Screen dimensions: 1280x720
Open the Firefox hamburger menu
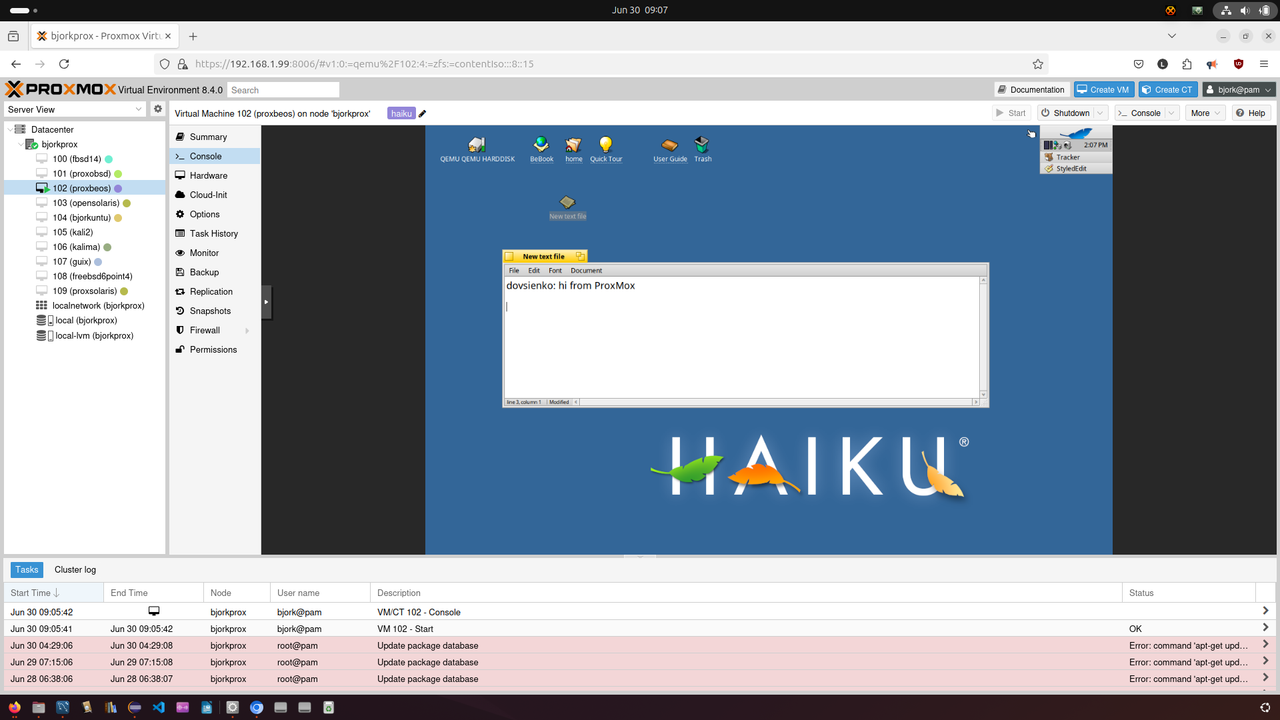(1264, 64)
